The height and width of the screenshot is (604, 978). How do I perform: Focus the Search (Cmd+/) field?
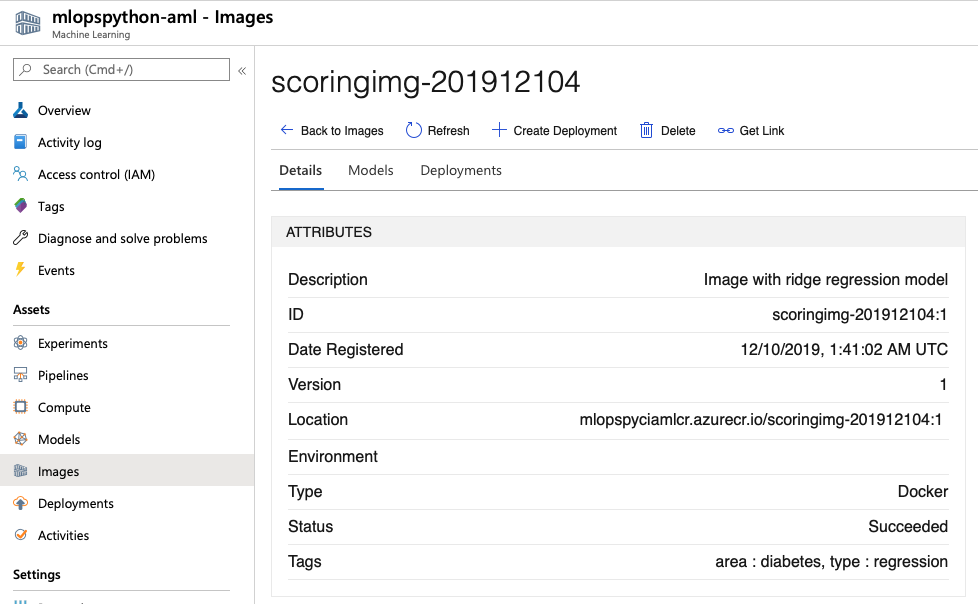(x=121, y=69)
